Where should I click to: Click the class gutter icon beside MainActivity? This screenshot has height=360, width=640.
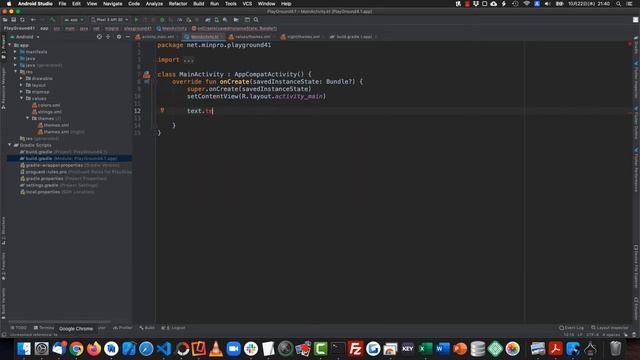(147, 75)
